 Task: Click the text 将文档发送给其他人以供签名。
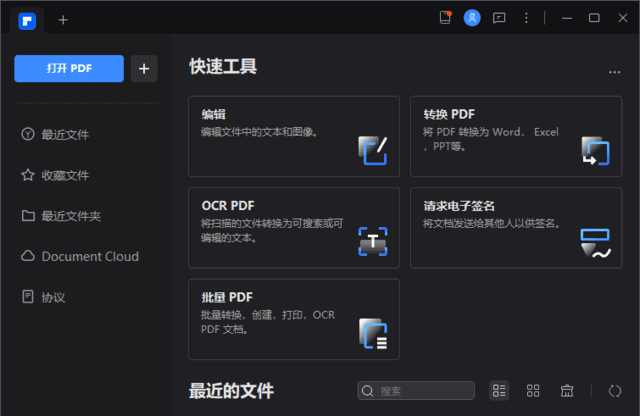[x=492, y=224]
